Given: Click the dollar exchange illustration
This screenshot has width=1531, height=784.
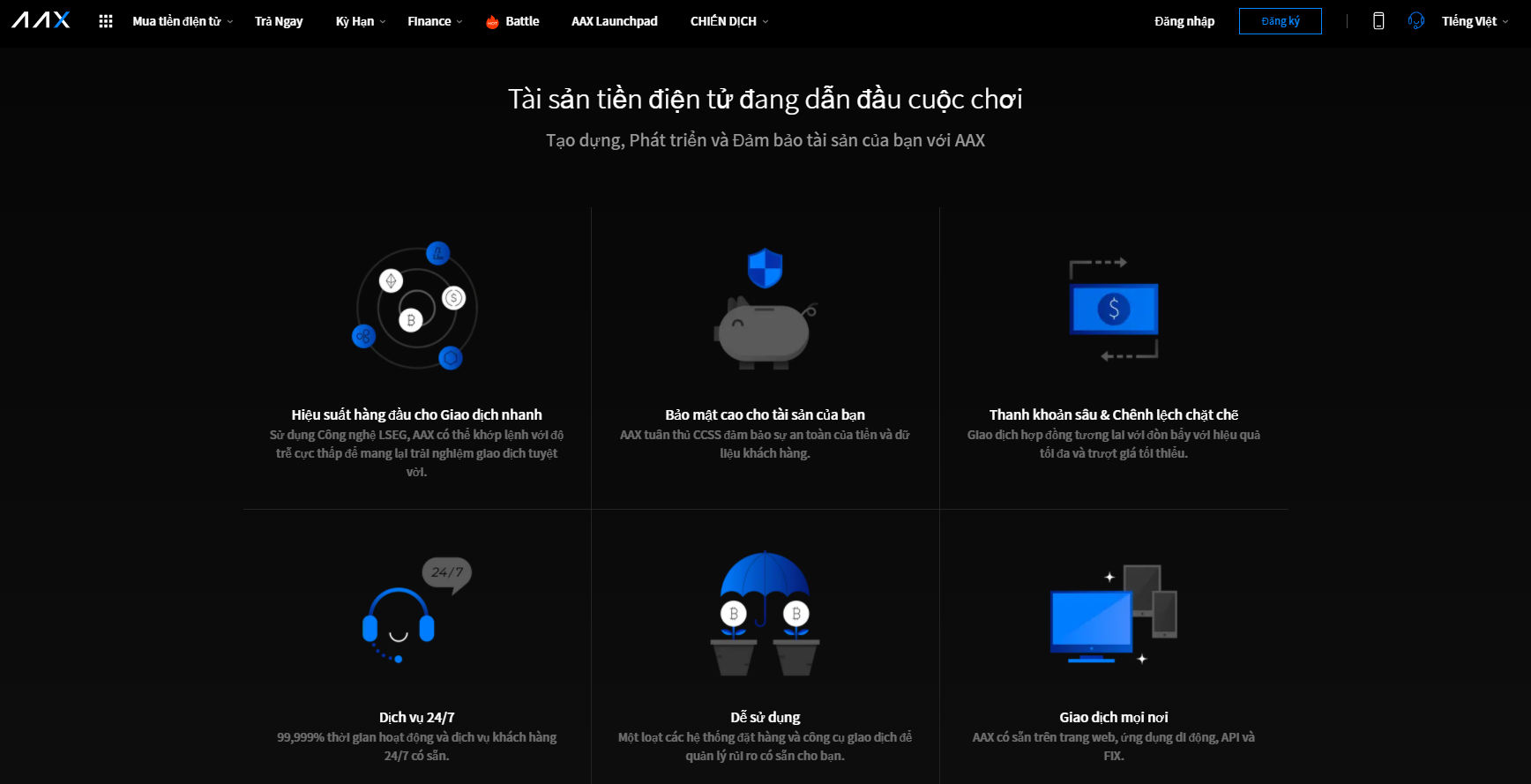Looking at the screenshot, I should click(x=1113, y=309).
